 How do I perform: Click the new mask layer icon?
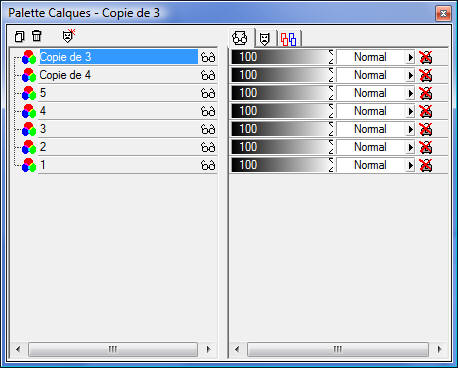pyautogui.click(x=69, y=36)
